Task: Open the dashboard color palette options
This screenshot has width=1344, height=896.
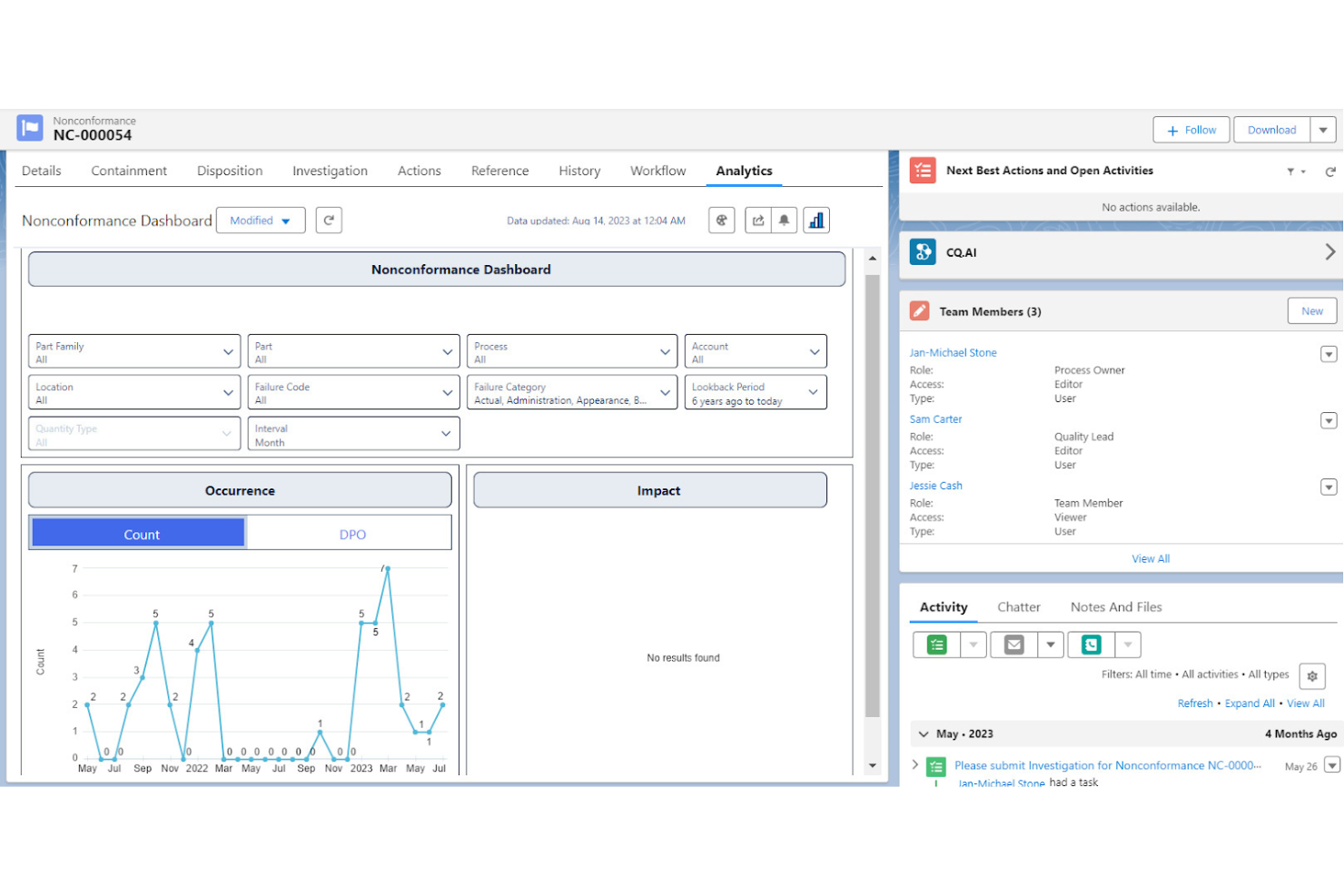Action: coord(721,220)
